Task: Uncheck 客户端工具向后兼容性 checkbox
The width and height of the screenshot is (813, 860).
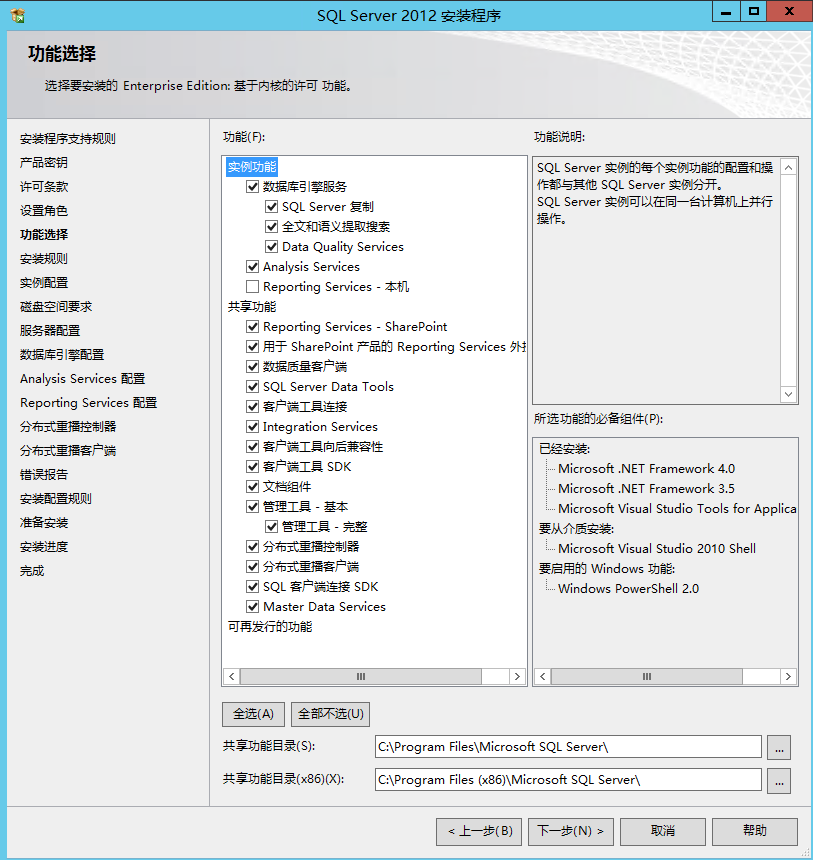Action: (252, 447)
